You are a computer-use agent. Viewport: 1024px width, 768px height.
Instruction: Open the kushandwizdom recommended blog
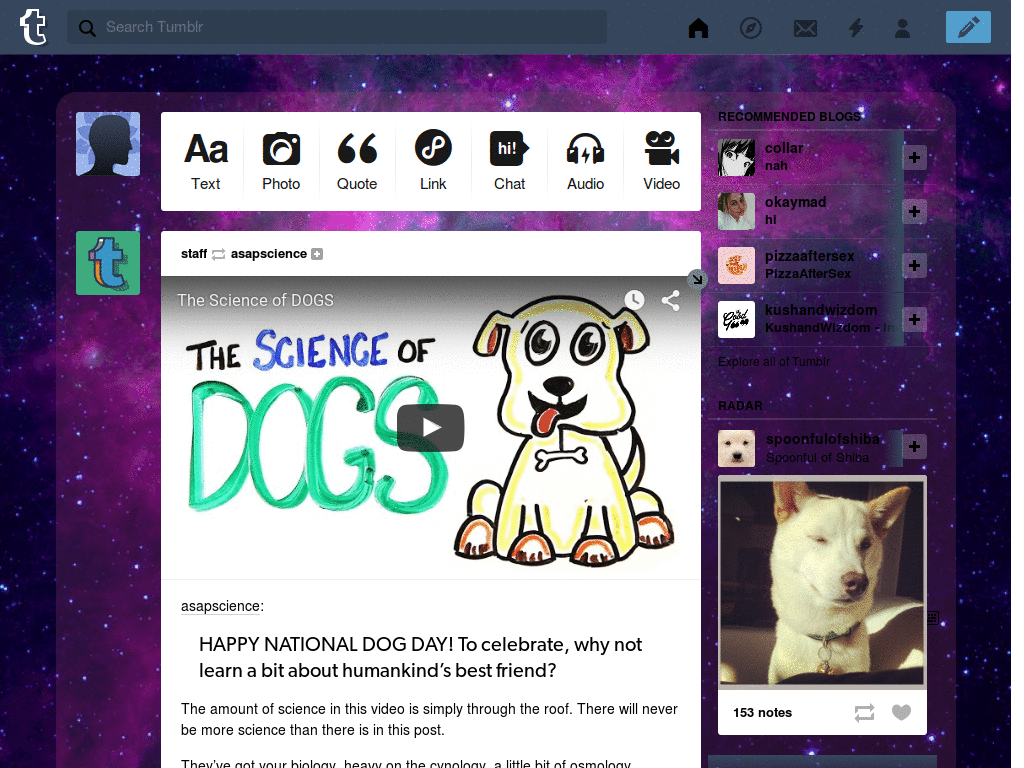[x=821, y=310]
